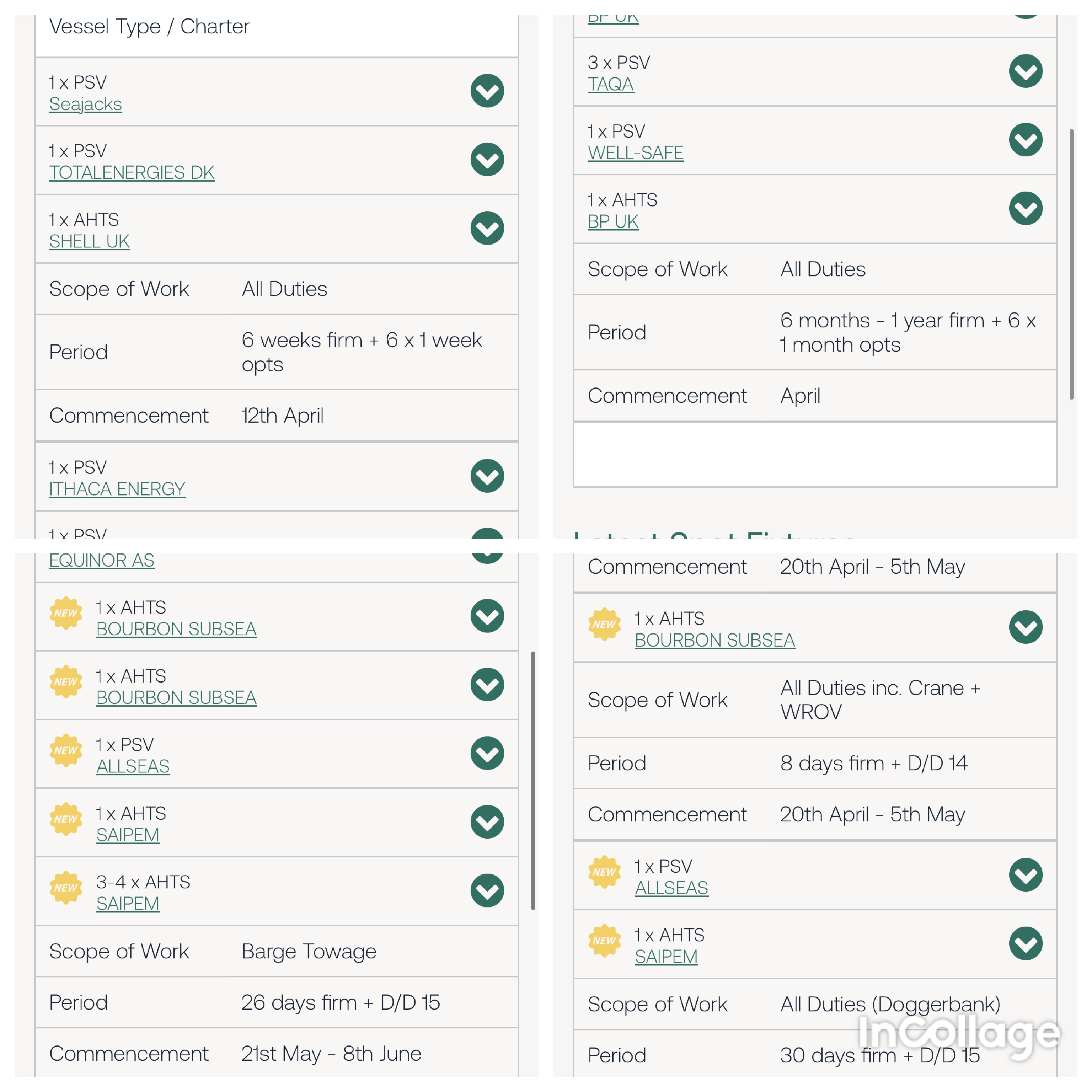This screenshot has height=1092, width=1092.
Task: Open ALLSEAS link in bottom-right panel
Action: (x=671, y=889)
